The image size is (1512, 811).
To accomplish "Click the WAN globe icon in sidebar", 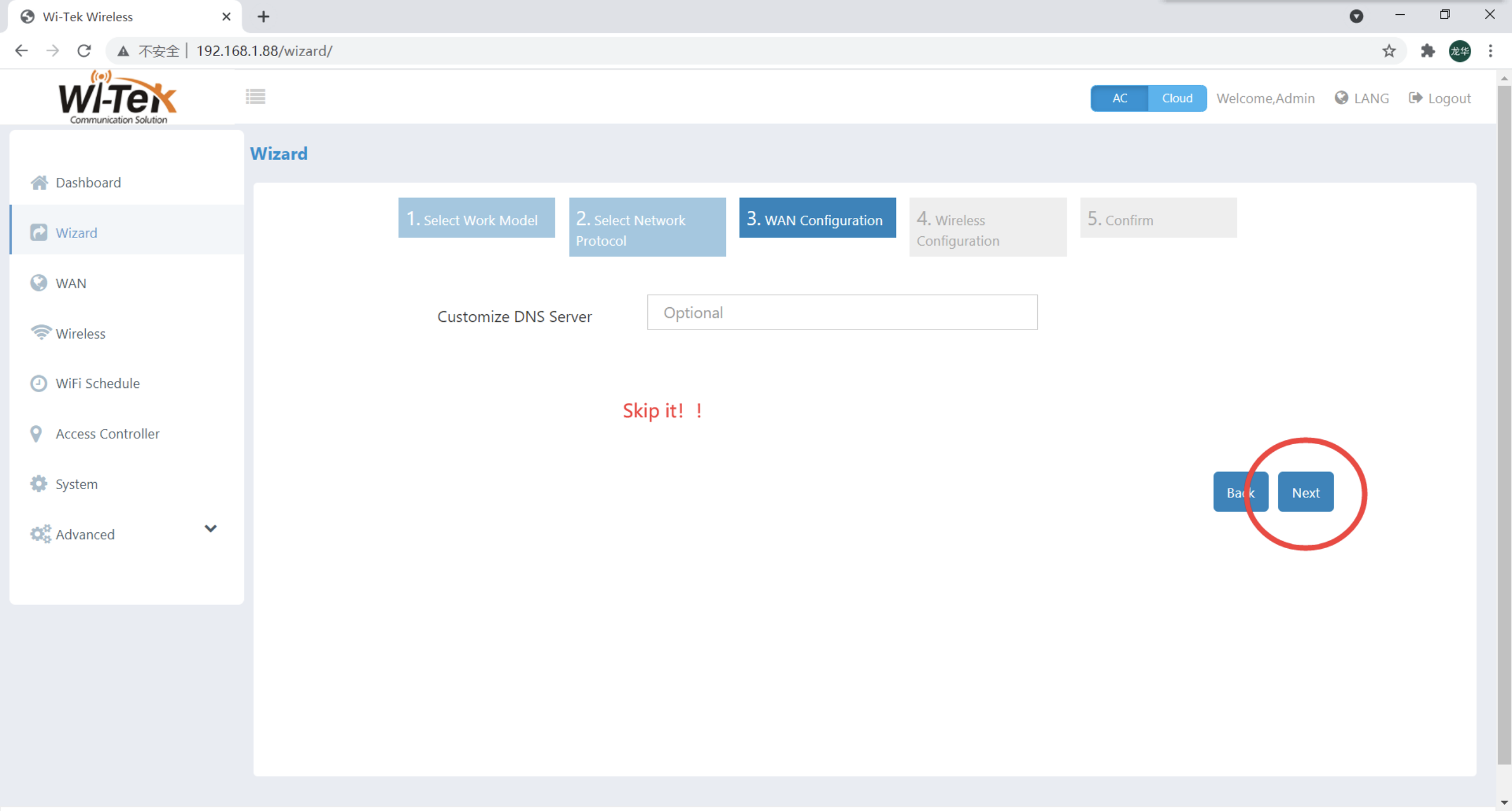I will (x=38, y=283).
